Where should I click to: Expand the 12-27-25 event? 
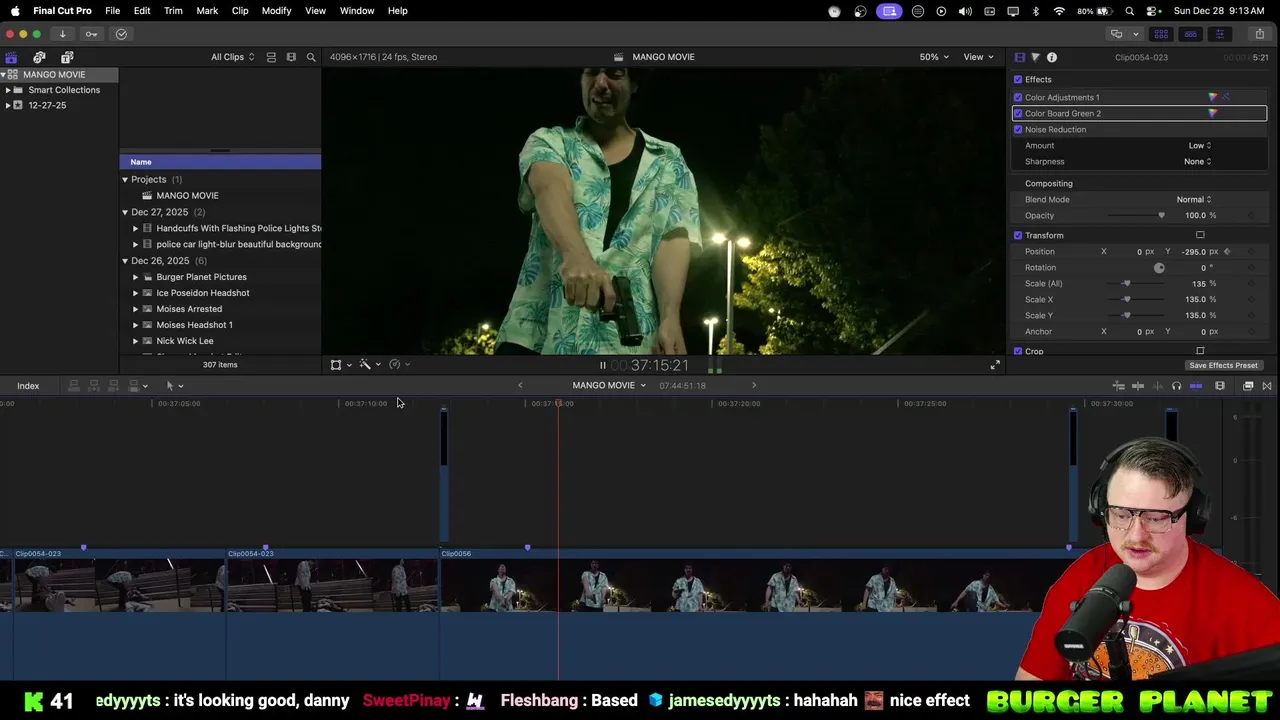pos(8,105)
